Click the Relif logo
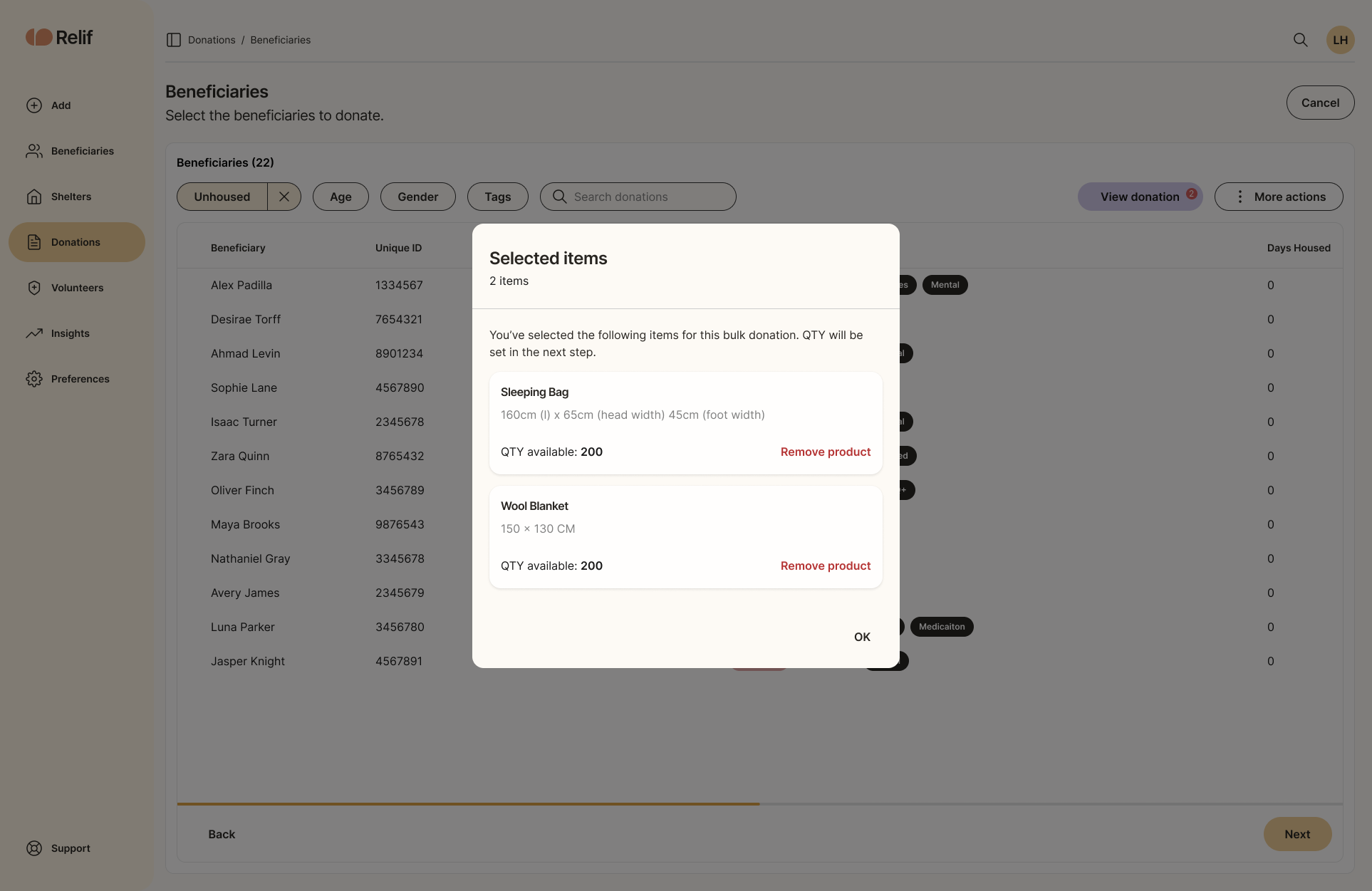 (x=59, y=37)
